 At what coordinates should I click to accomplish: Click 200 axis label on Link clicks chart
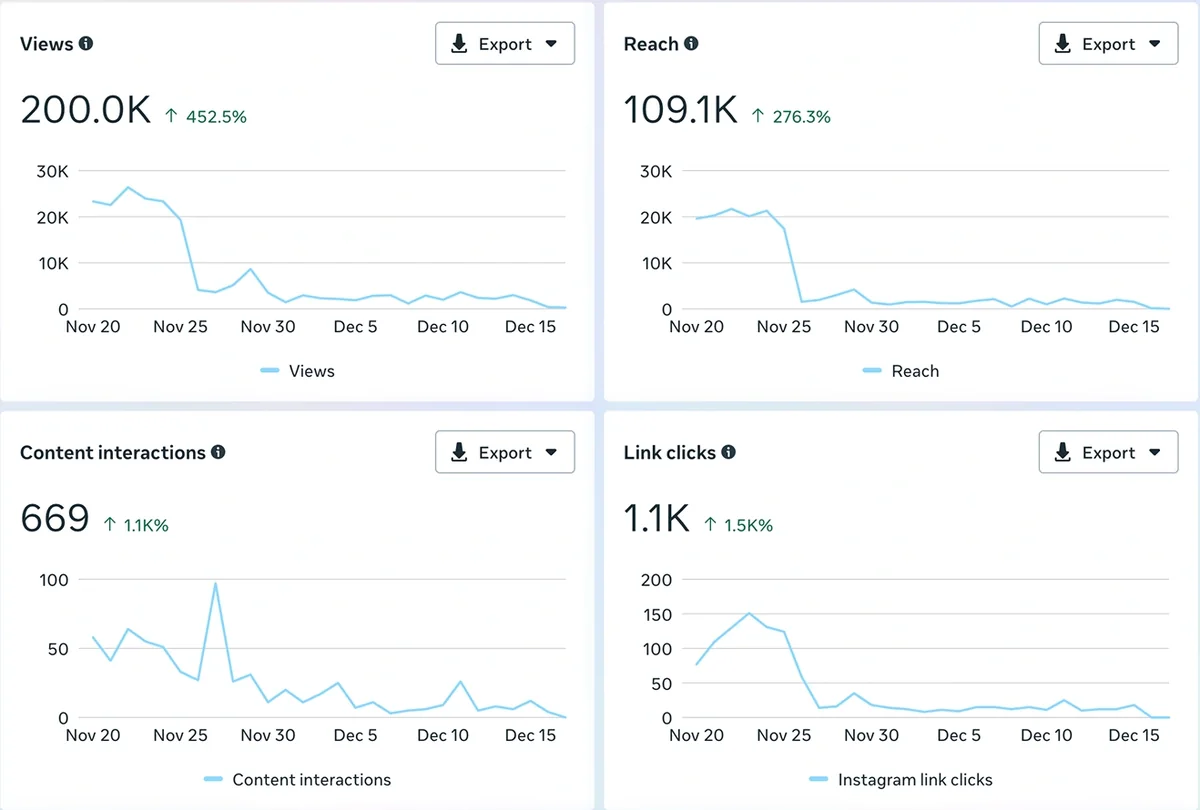(x=656, y=579)
